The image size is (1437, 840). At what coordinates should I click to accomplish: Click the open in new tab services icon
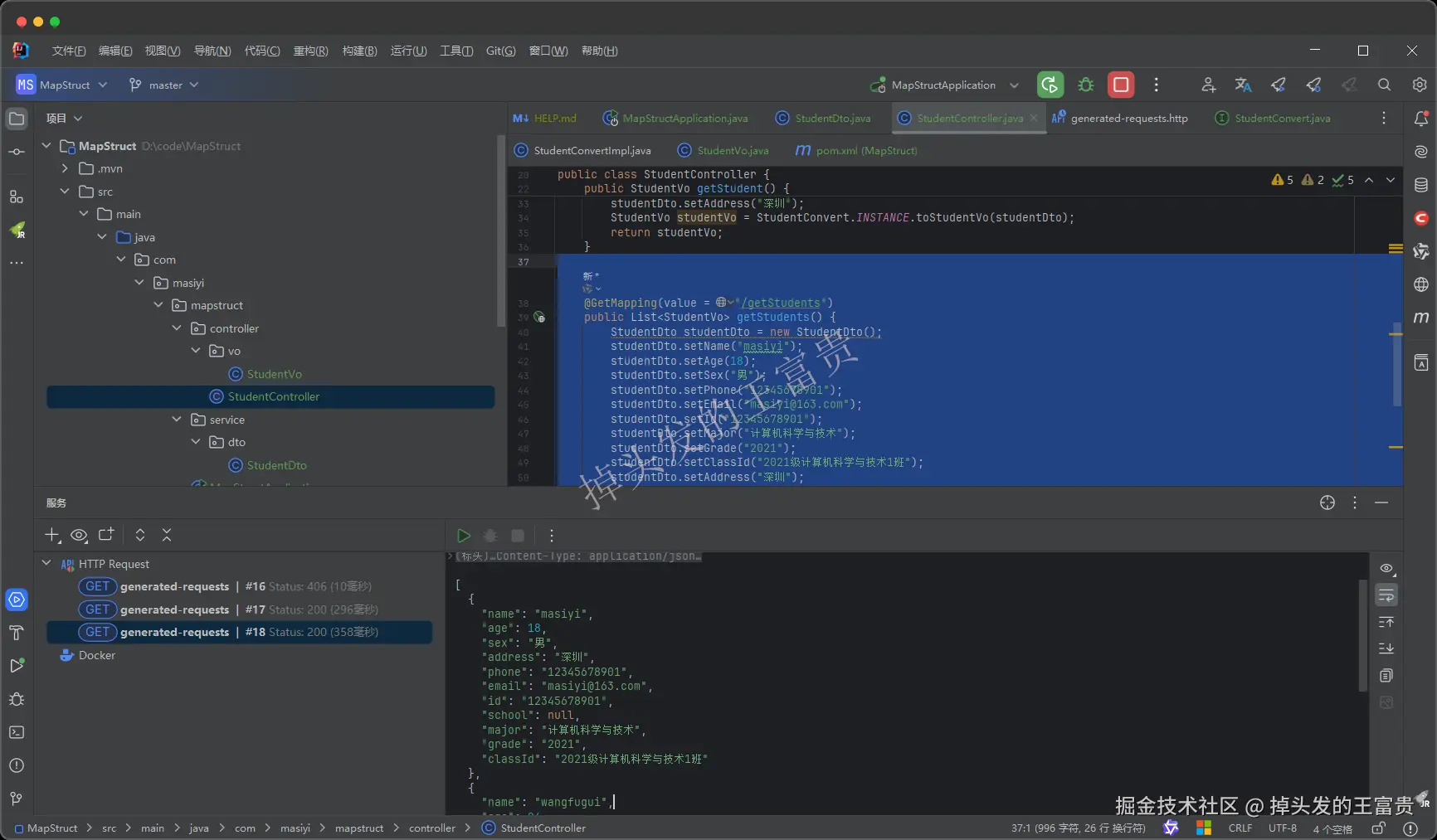[x=106, y=535]
